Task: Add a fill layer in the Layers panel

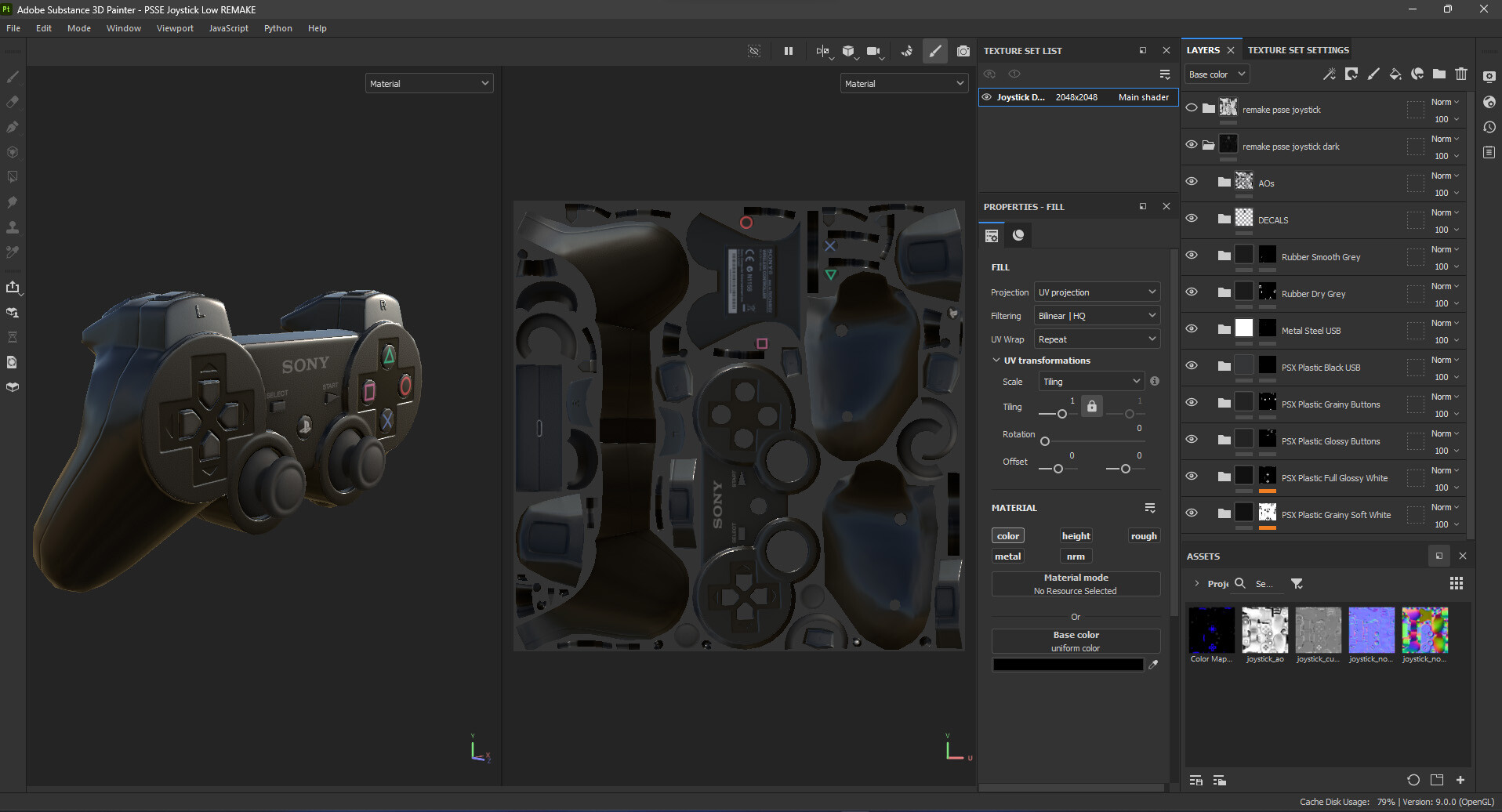Action: pyautogui.click(x=1395, y=74)
